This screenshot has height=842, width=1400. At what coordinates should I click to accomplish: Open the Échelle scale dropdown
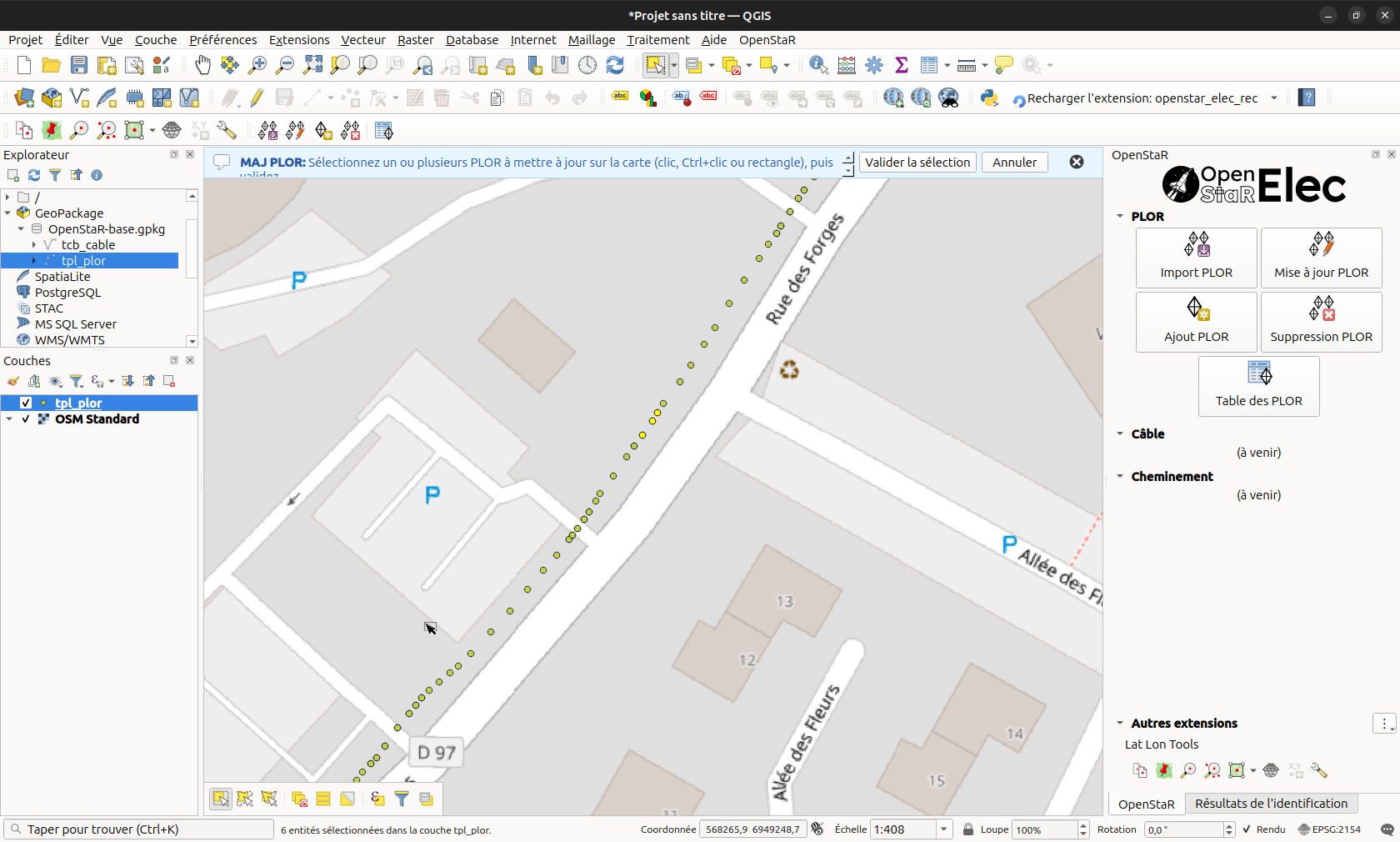[944, 829]
